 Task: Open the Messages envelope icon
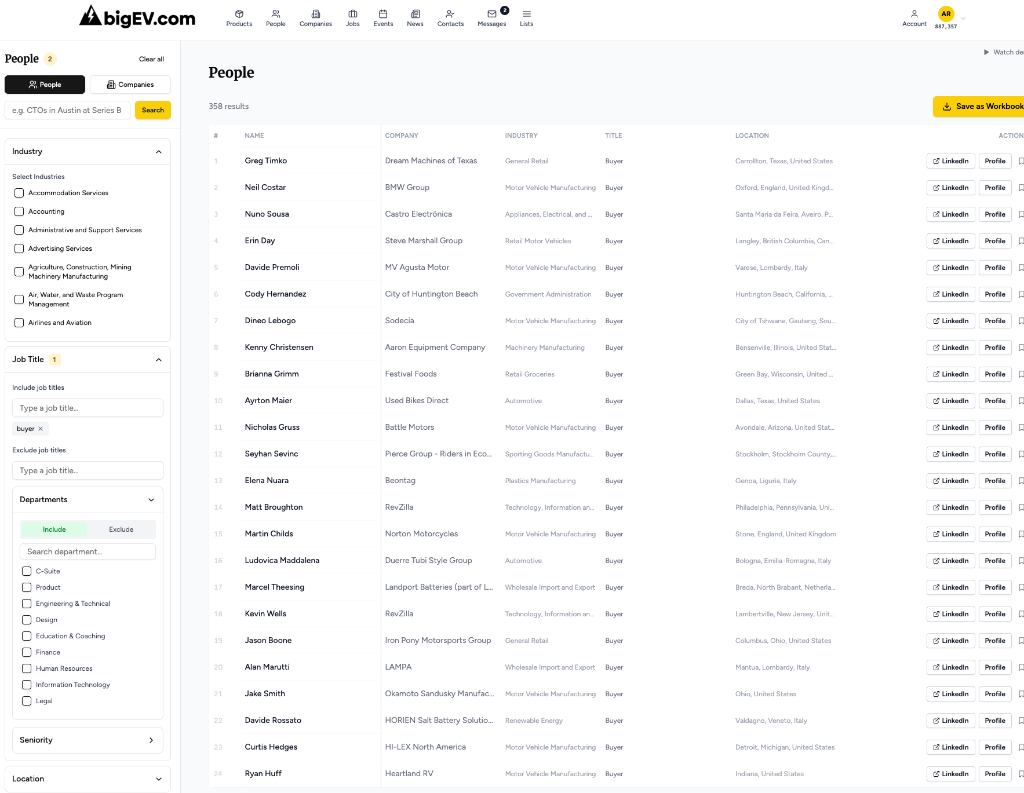click(x=492, y=14)
